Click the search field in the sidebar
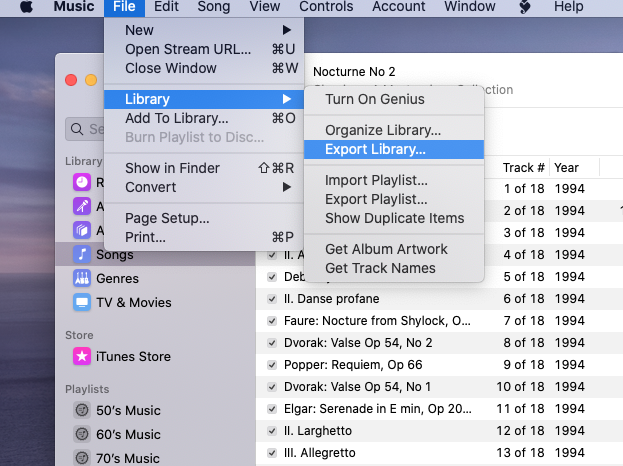The width and height of the screenshot is (623, 466). [85, 129]
